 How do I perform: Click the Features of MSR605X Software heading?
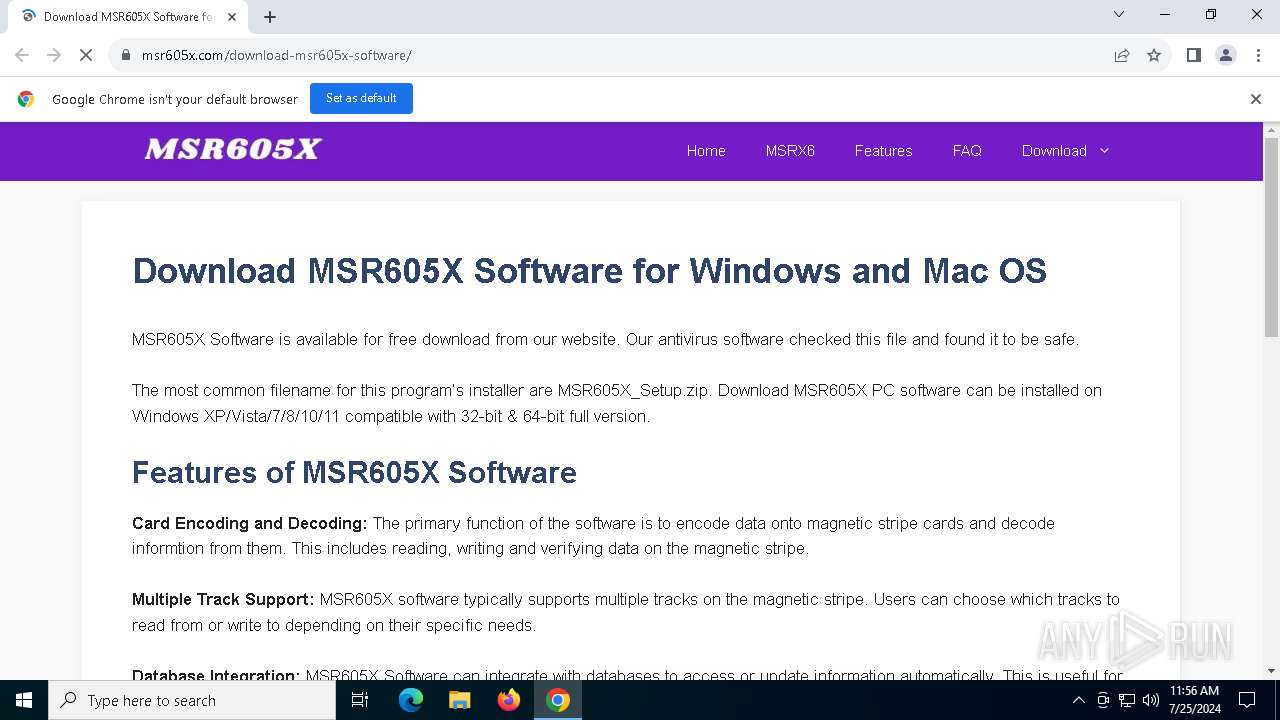(354, 472)
